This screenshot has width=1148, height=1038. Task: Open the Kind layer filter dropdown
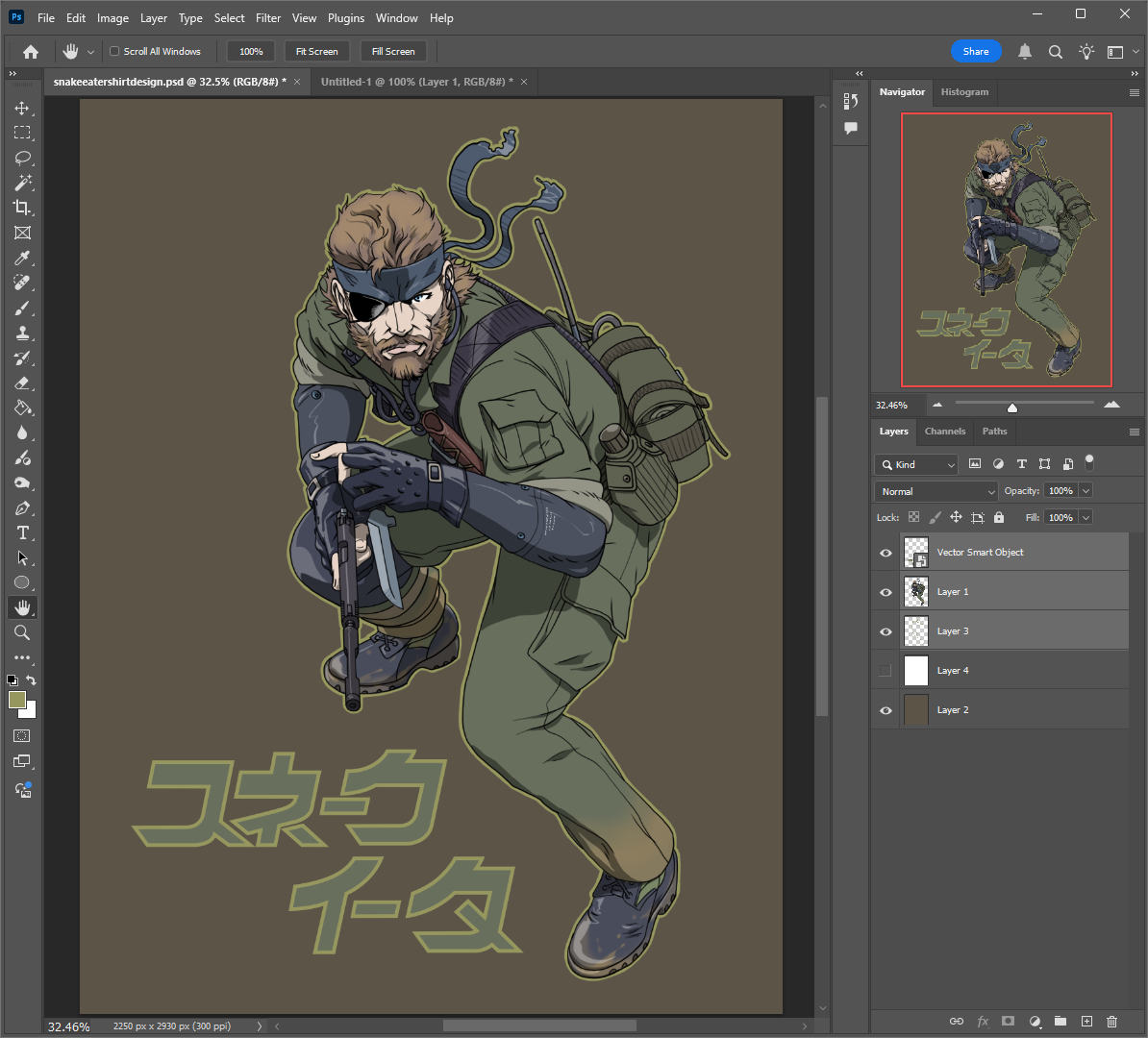(916, 465)
